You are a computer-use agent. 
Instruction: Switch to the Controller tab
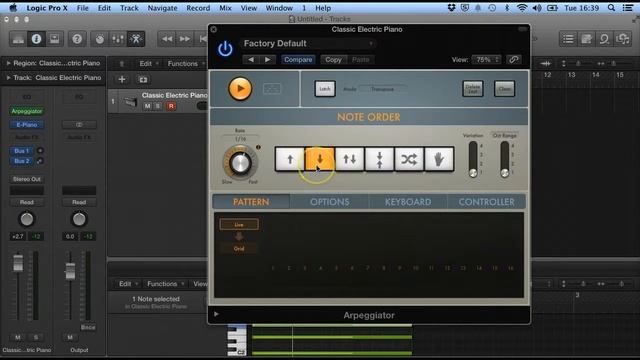coord(486,202)
